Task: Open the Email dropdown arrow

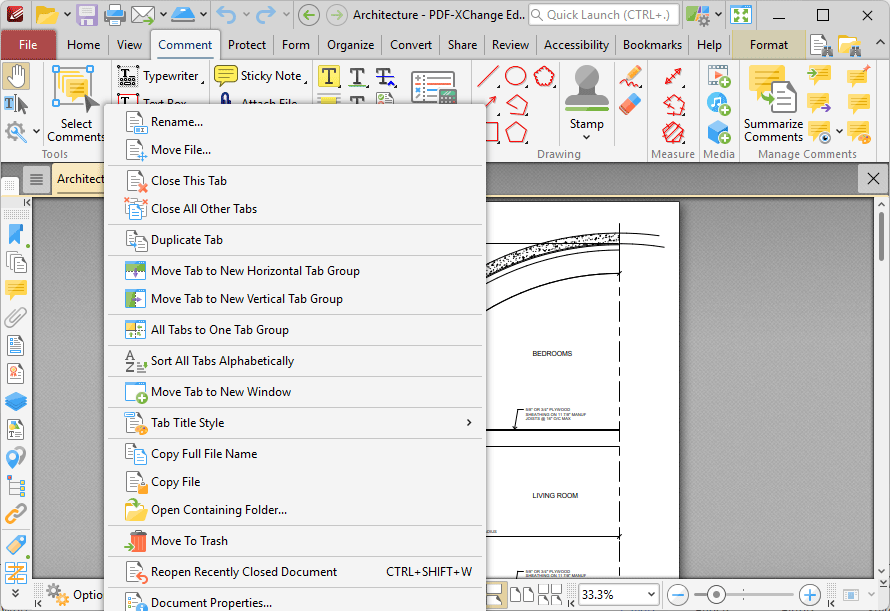Action: (163, 15)
